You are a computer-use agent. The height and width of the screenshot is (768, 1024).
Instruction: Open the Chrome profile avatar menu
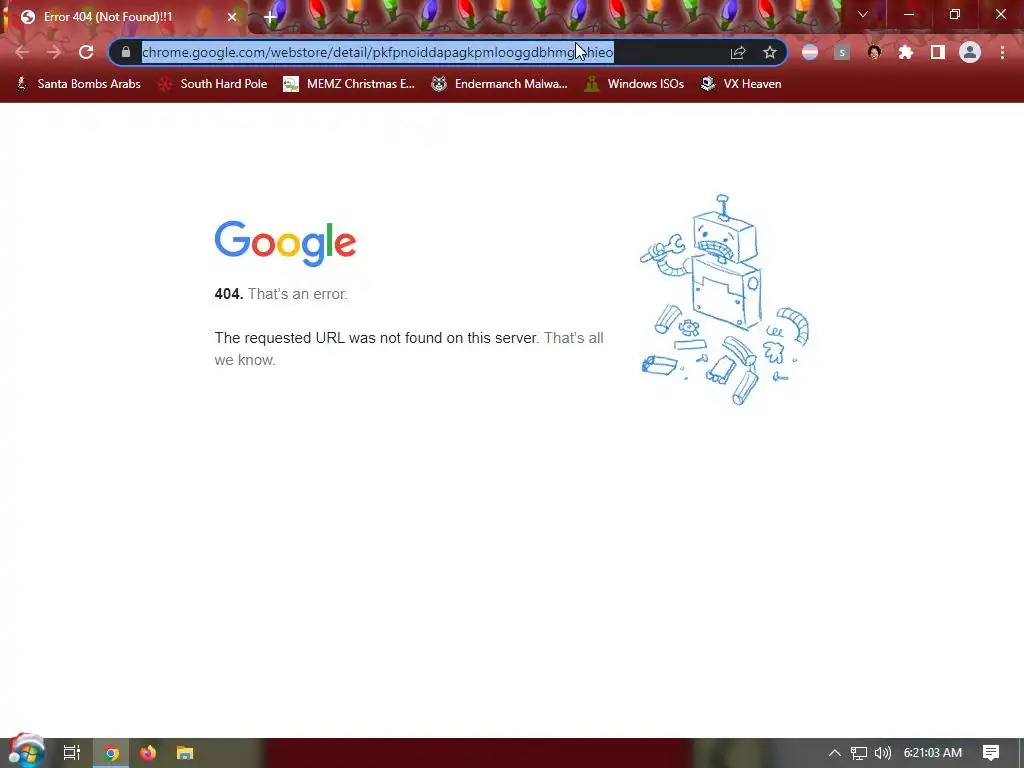[x=970, y=52]
